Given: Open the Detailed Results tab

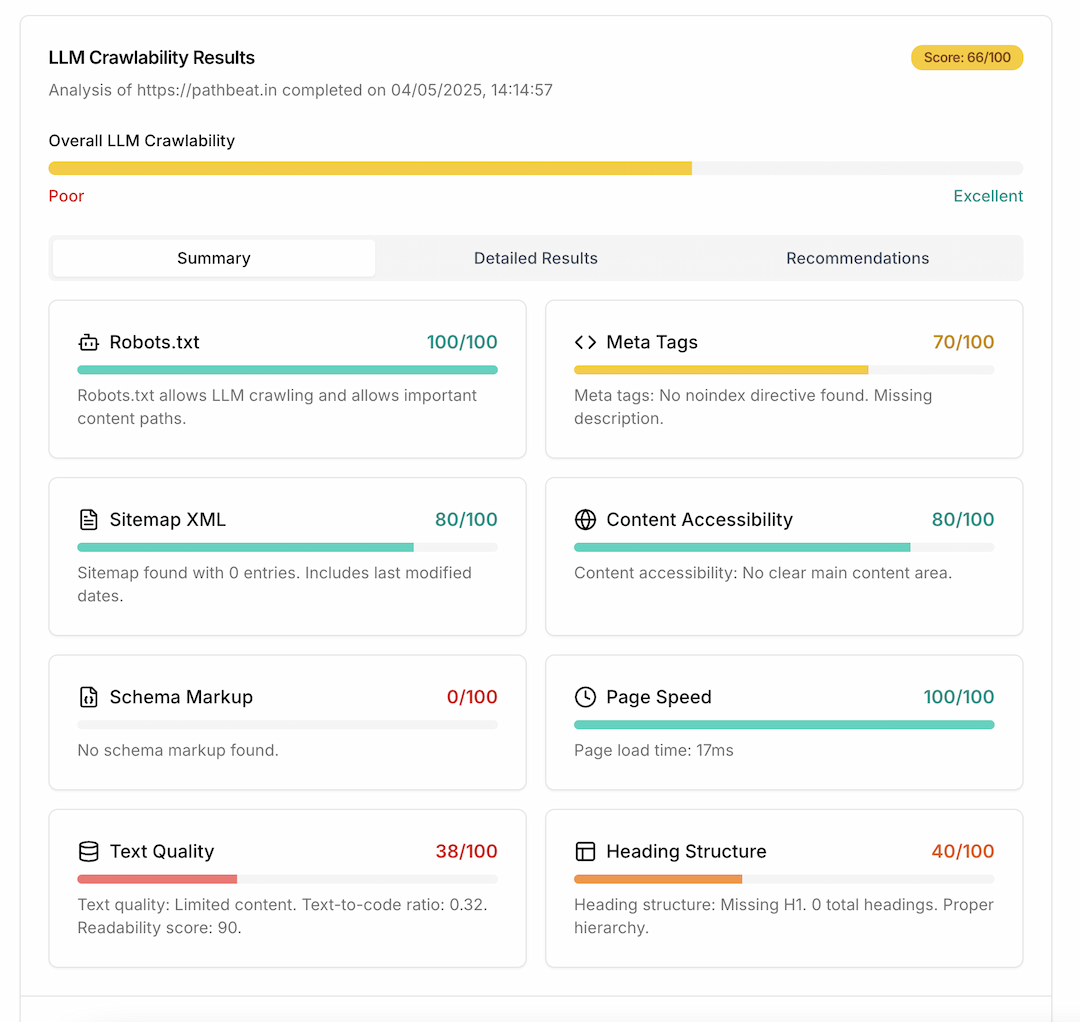Looking at the screenshot, I should point(536,258).
